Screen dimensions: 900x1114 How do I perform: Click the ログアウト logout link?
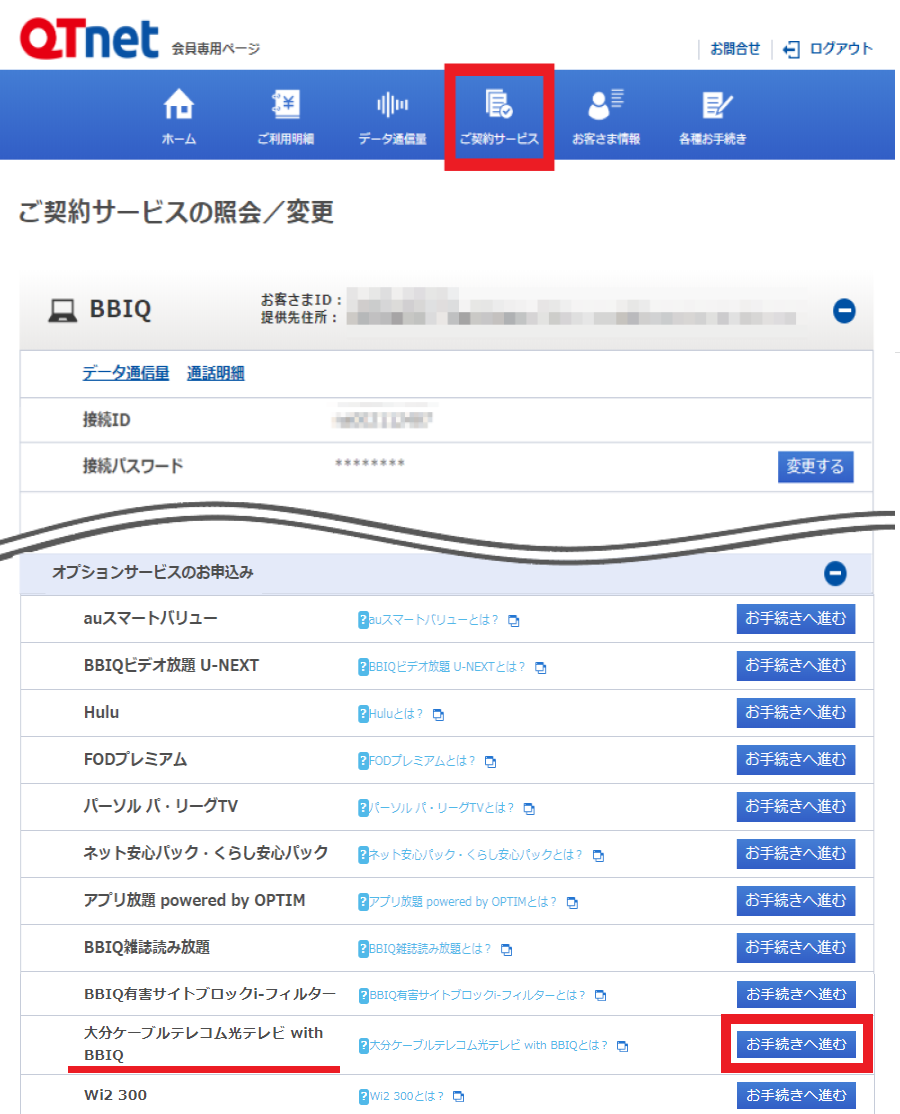click(x=829, y=49)
